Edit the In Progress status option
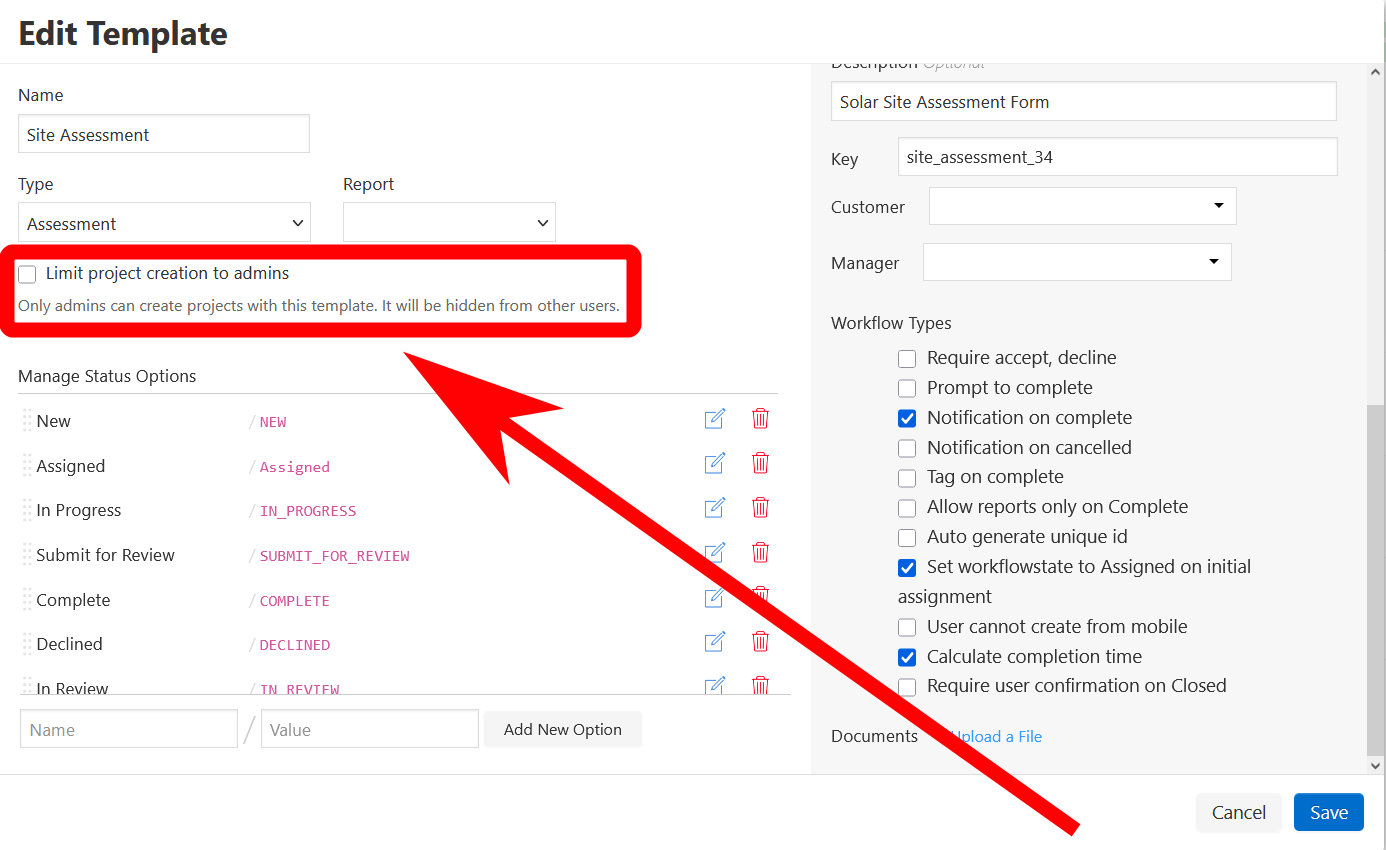 714,508
